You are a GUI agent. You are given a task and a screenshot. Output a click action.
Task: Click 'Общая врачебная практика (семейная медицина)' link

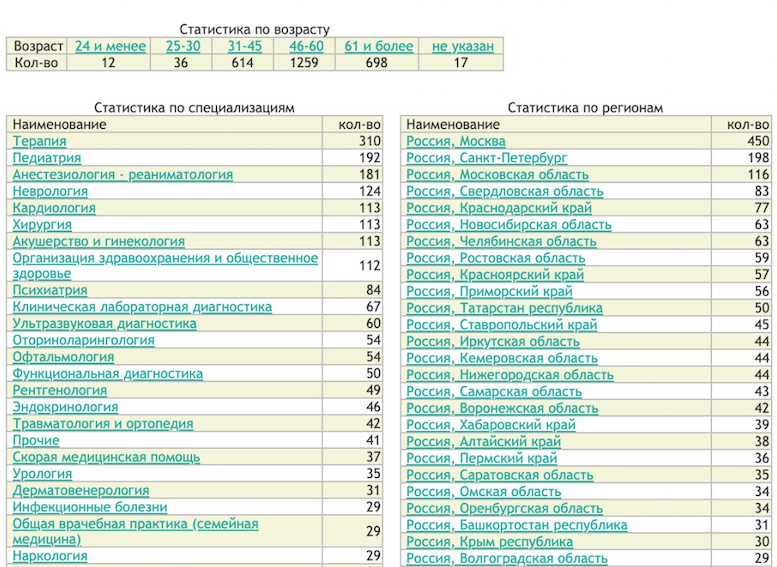[135, 531]
